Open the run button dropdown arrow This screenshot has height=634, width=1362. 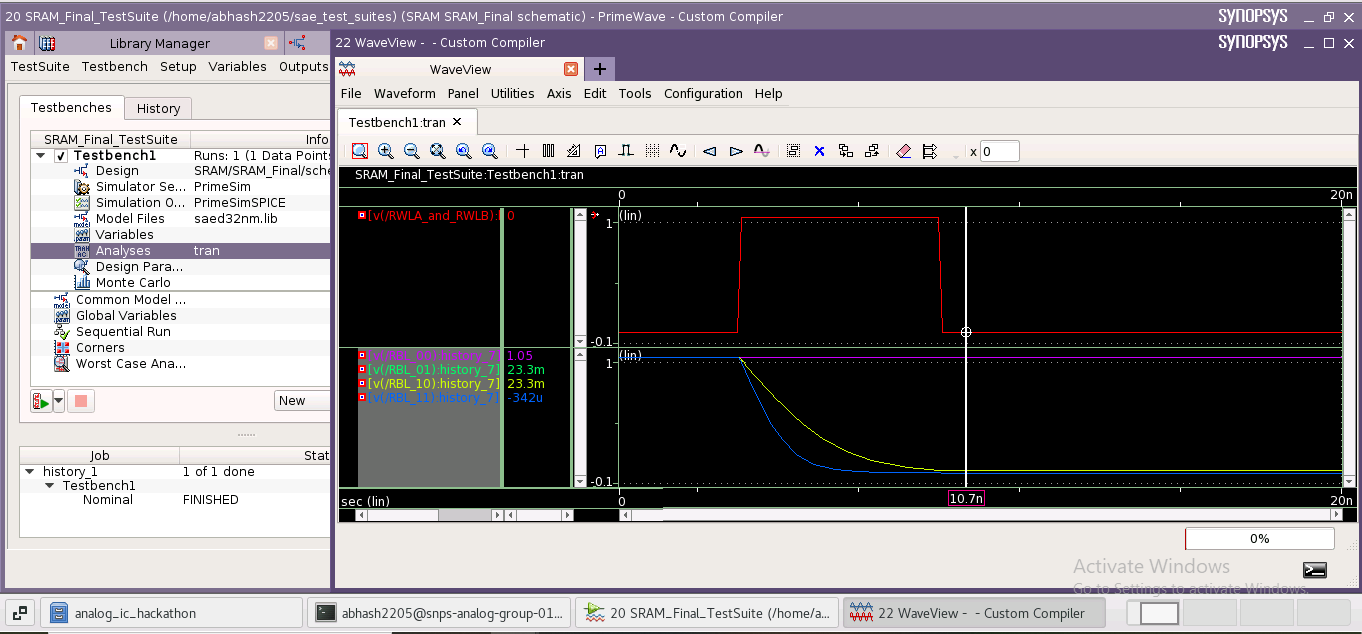pyautogui.click(x=59, y=401)
